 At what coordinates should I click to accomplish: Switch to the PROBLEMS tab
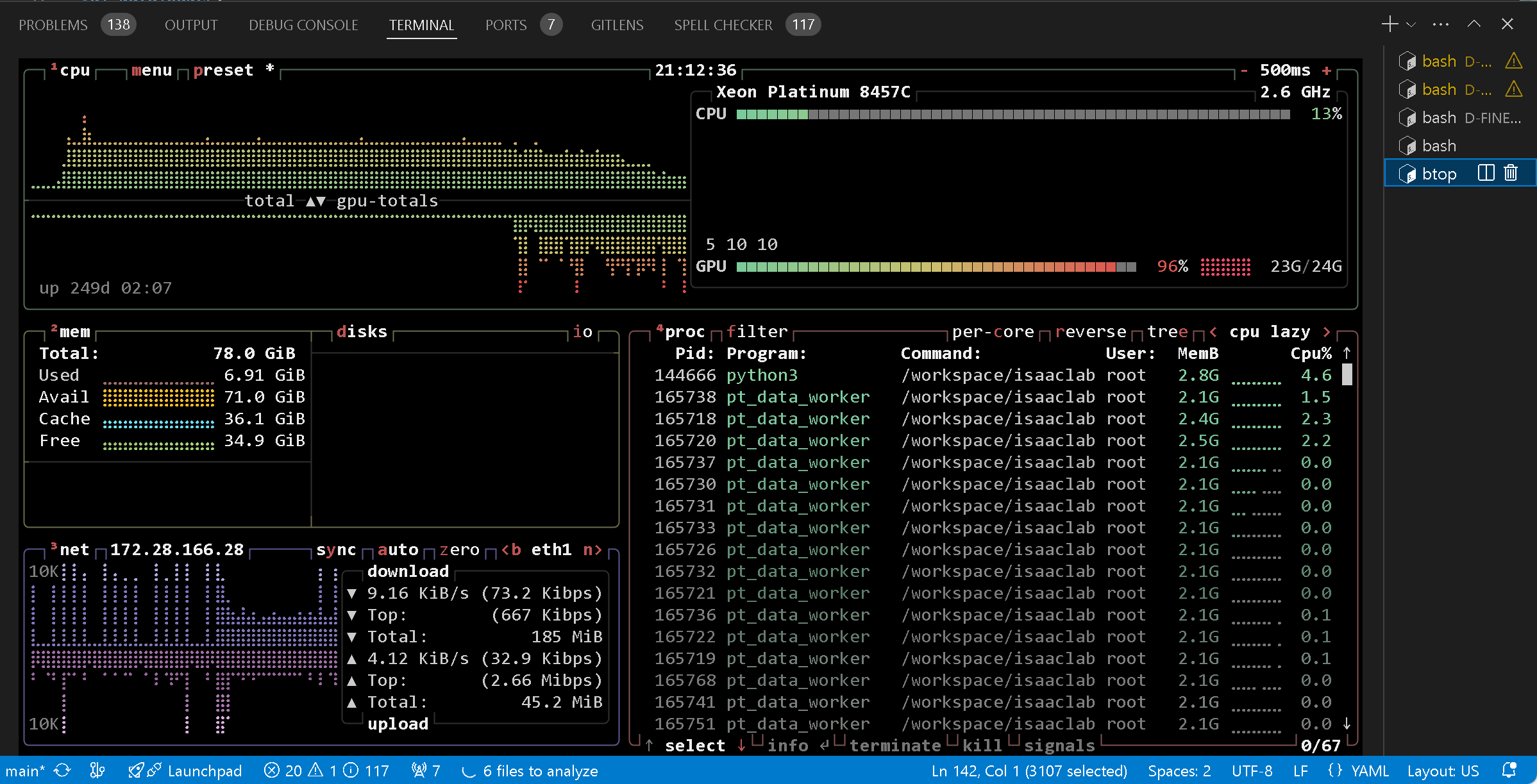pos(53,25)
